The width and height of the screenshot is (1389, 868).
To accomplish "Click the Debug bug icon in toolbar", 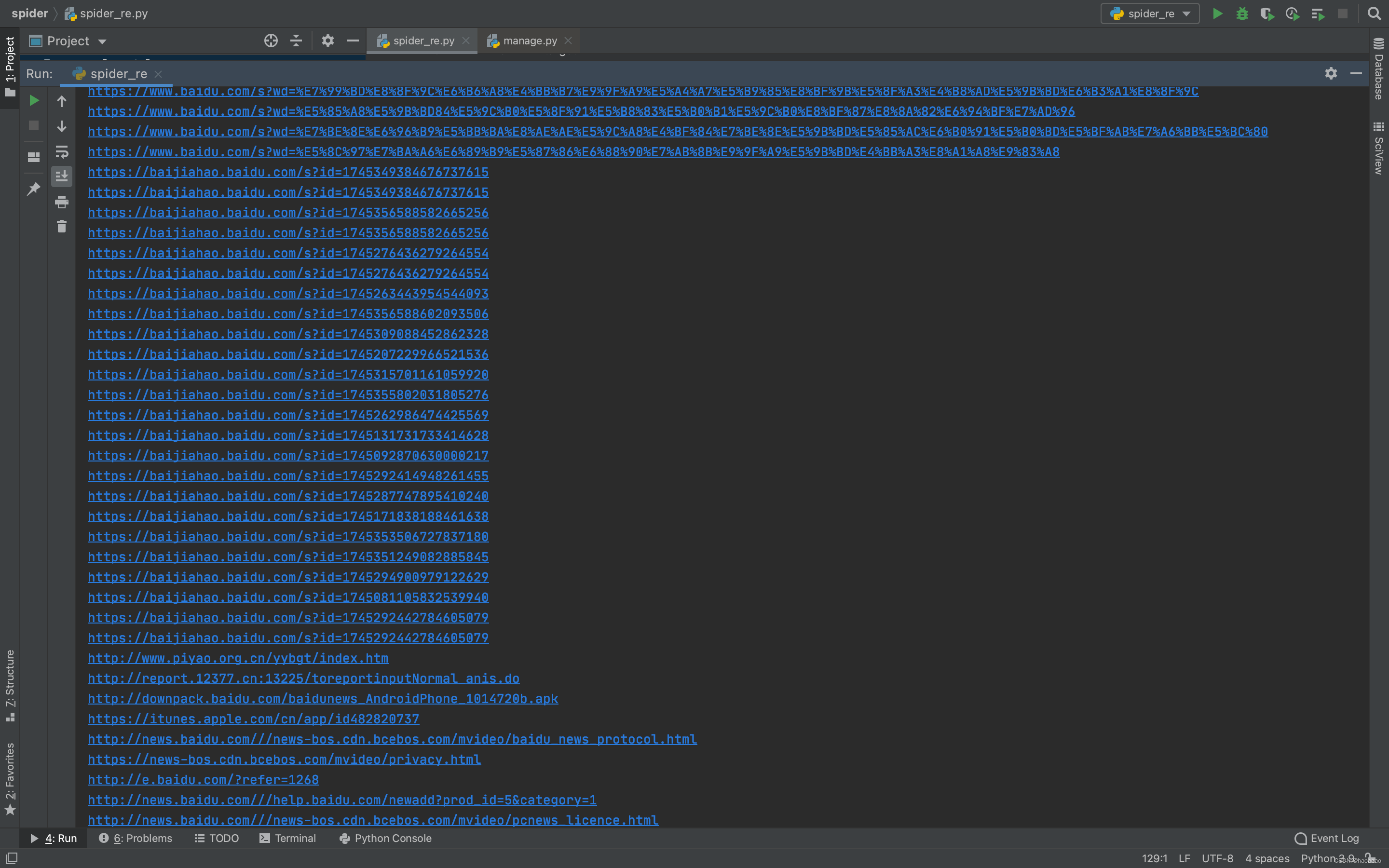I will 1242,14.
